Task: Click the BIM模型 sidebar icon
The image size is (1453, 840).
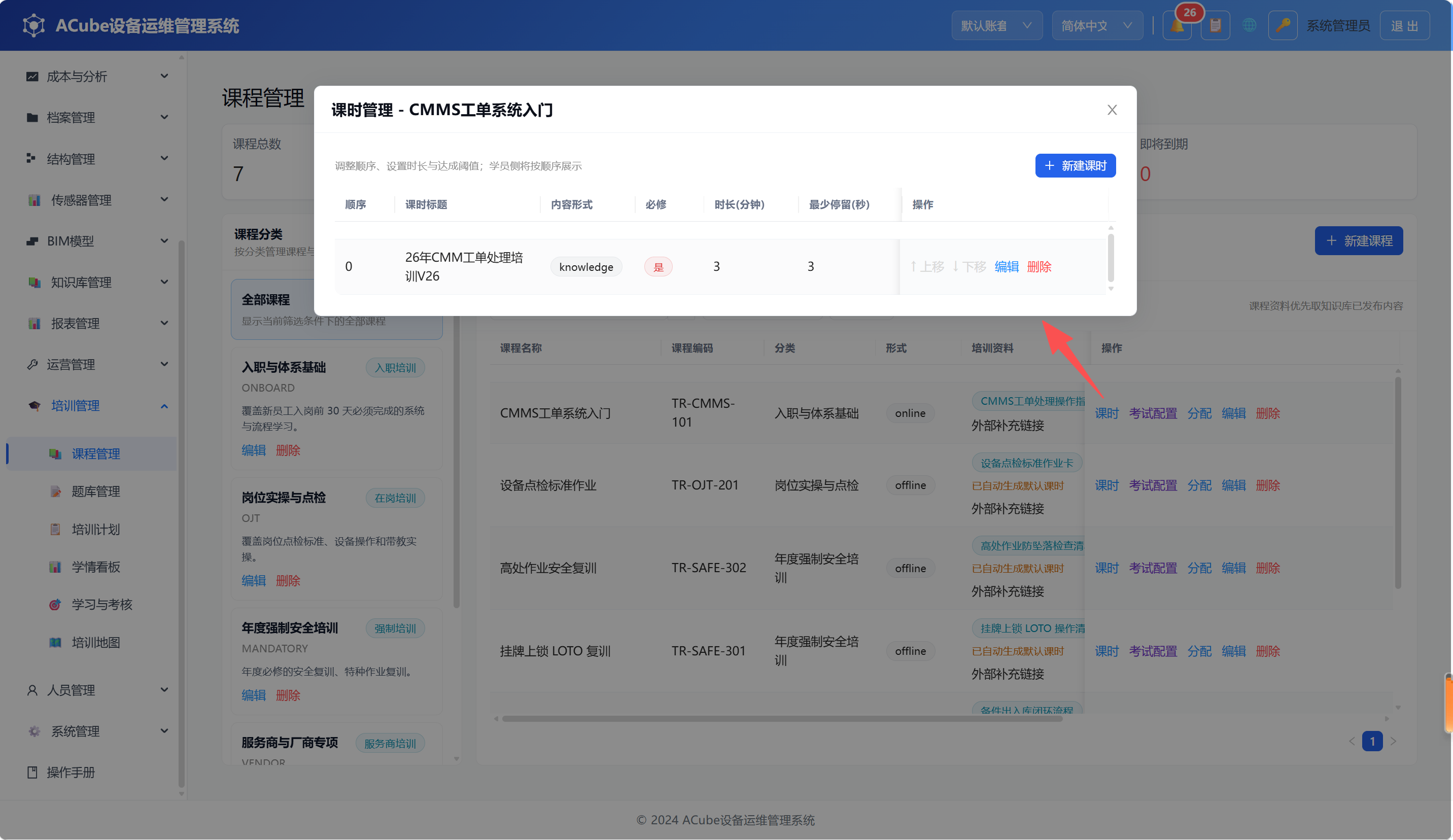Action: (x=32, y=240)
